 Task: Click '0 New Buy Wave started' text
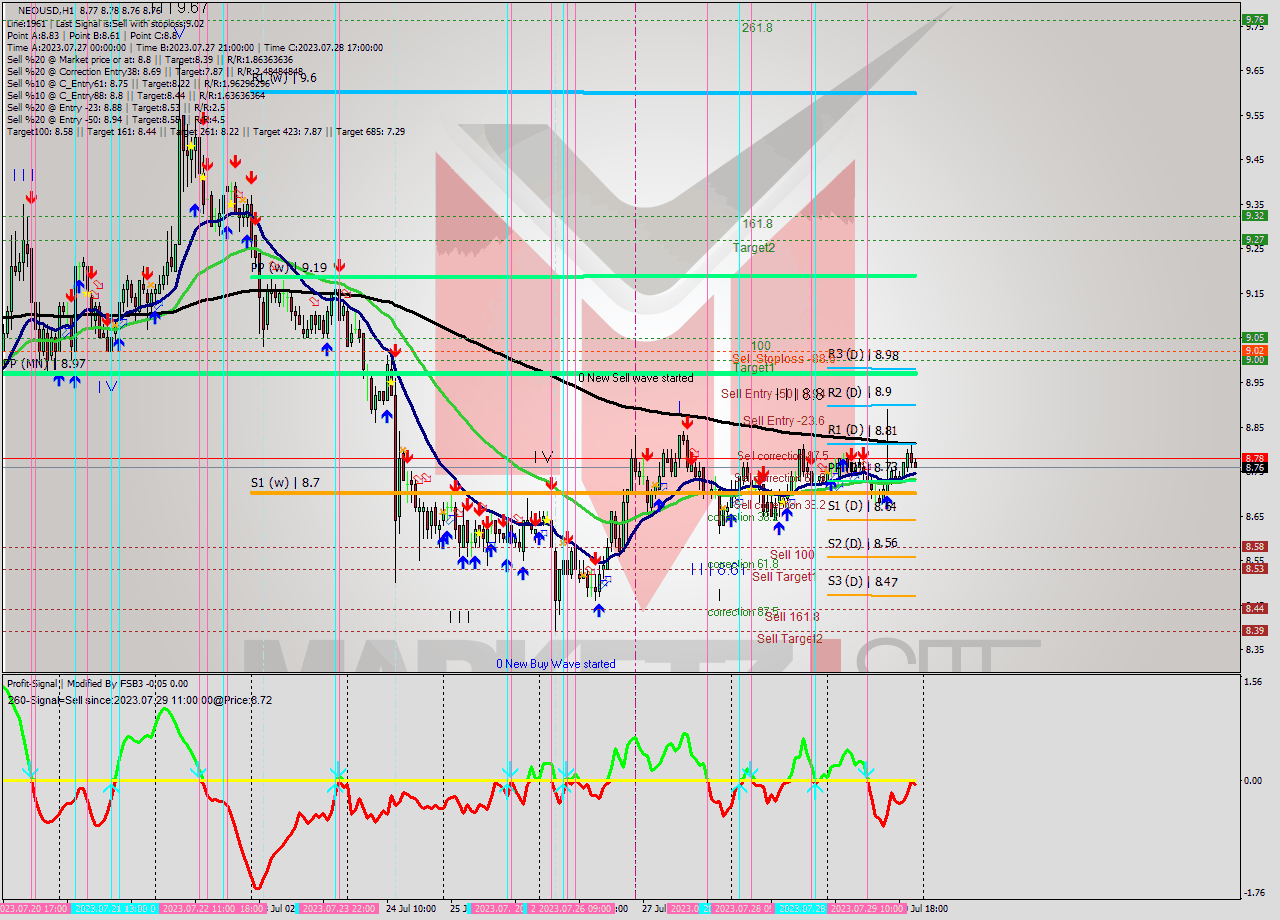tap(556, 664)
